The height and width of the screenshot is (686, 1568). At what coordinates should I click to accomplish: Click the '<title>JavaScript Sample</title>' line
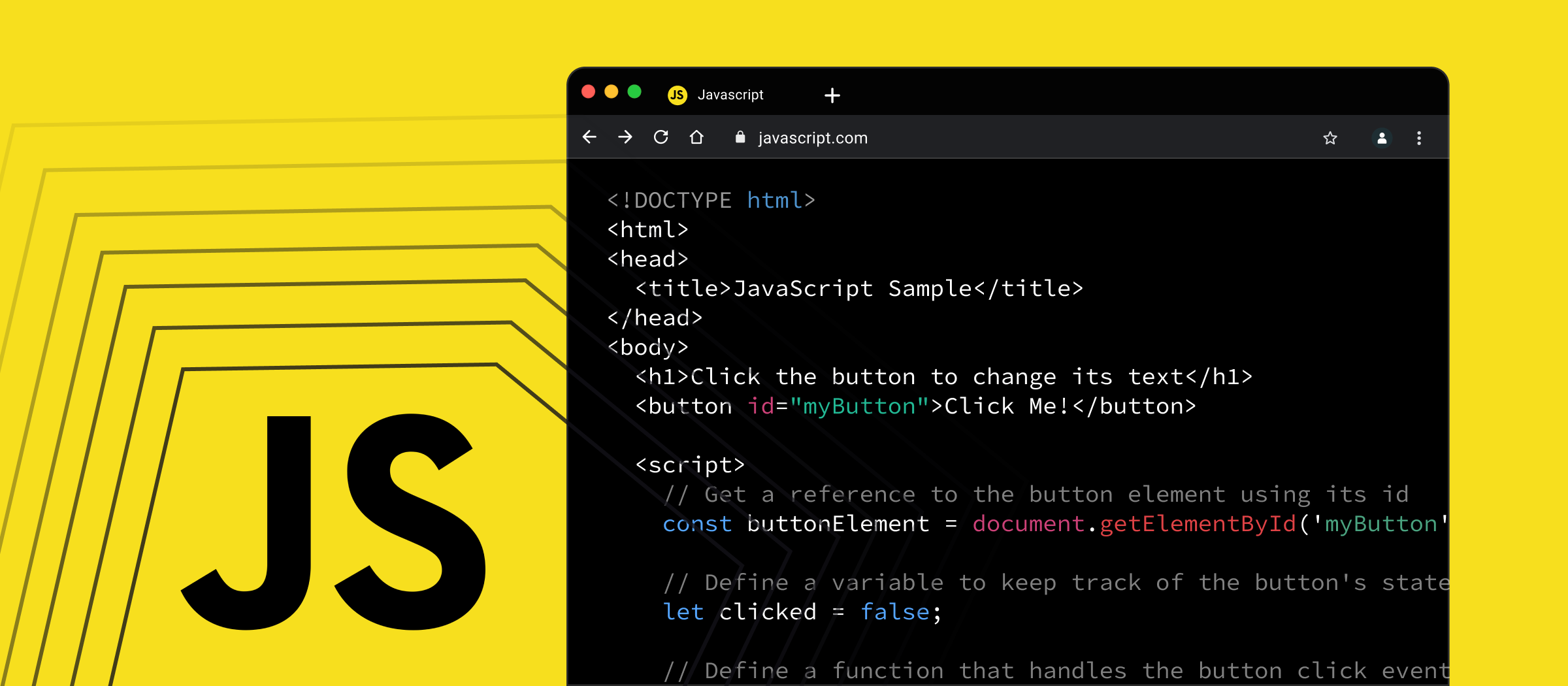pyautogui.click(x=859, y=288)
